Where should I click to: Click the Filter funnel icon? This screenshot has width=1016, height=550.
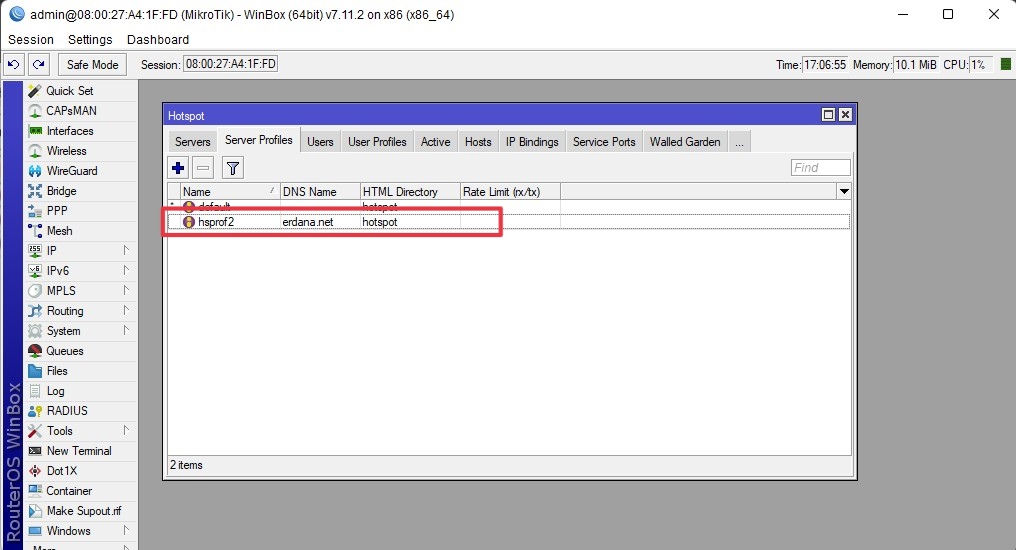point(232,168)
